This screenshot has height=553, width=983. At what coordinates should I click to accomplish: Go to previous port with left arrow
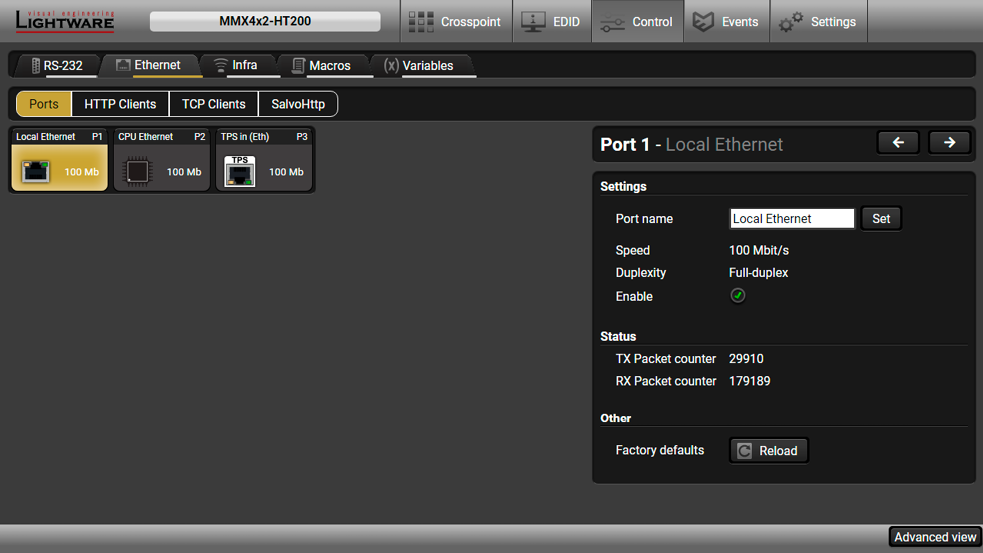[898, 143]
